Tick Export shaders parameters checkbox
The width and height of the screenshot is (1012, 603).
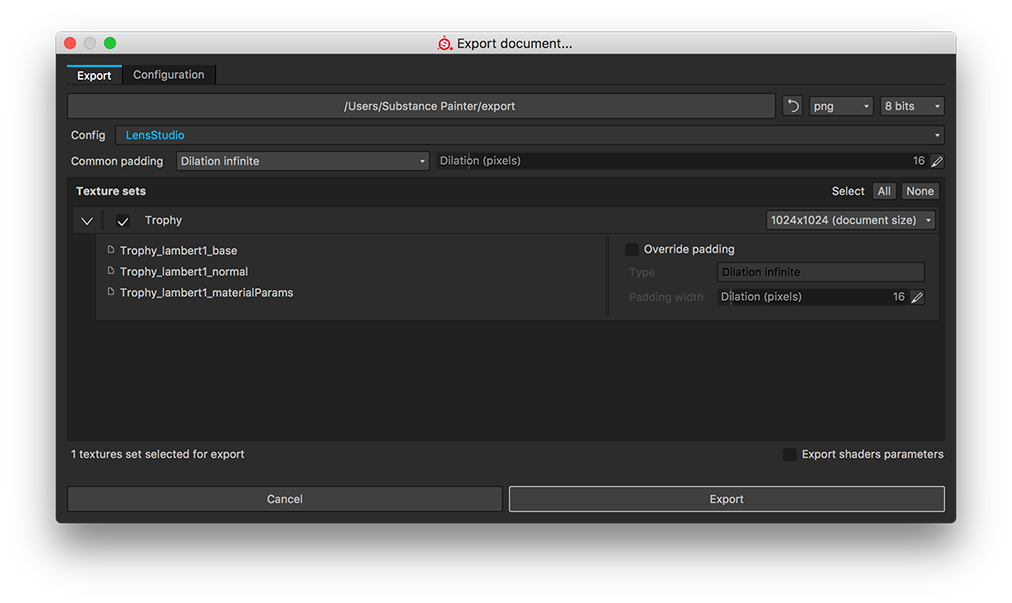[x=790, y=454]
